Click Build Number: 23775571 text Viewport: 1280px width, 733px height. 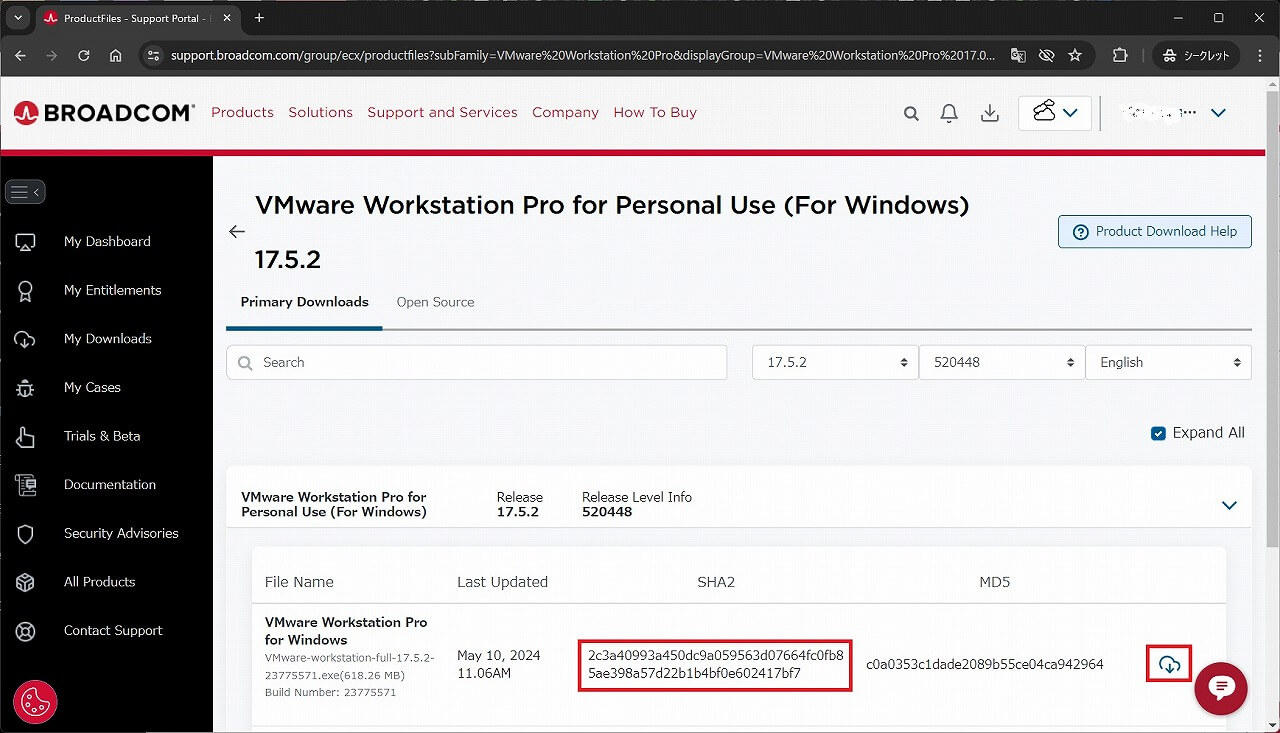[330, 692]
